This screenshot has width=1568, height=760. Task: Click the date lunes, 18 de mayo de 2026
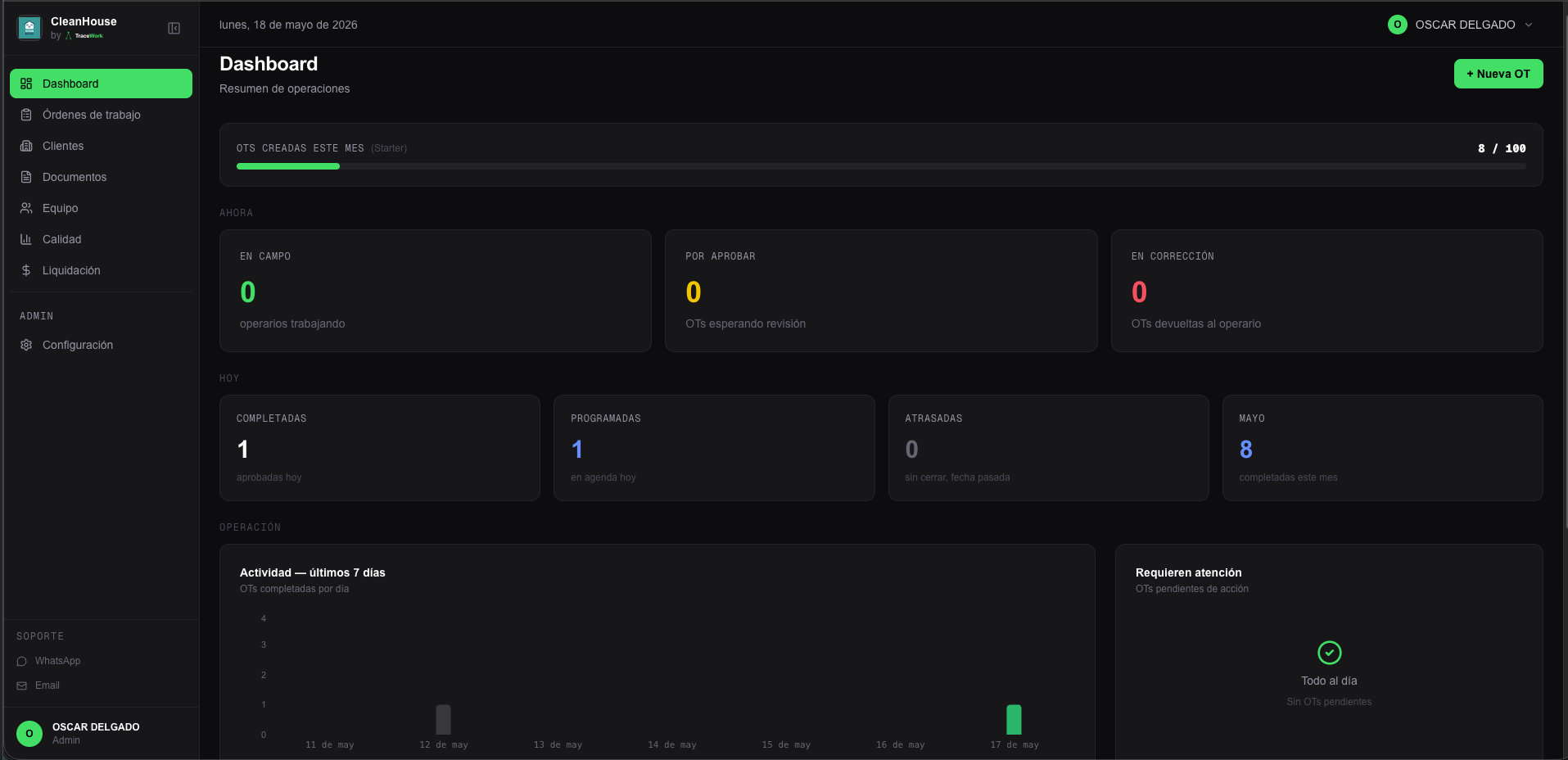tap(288, 25)
